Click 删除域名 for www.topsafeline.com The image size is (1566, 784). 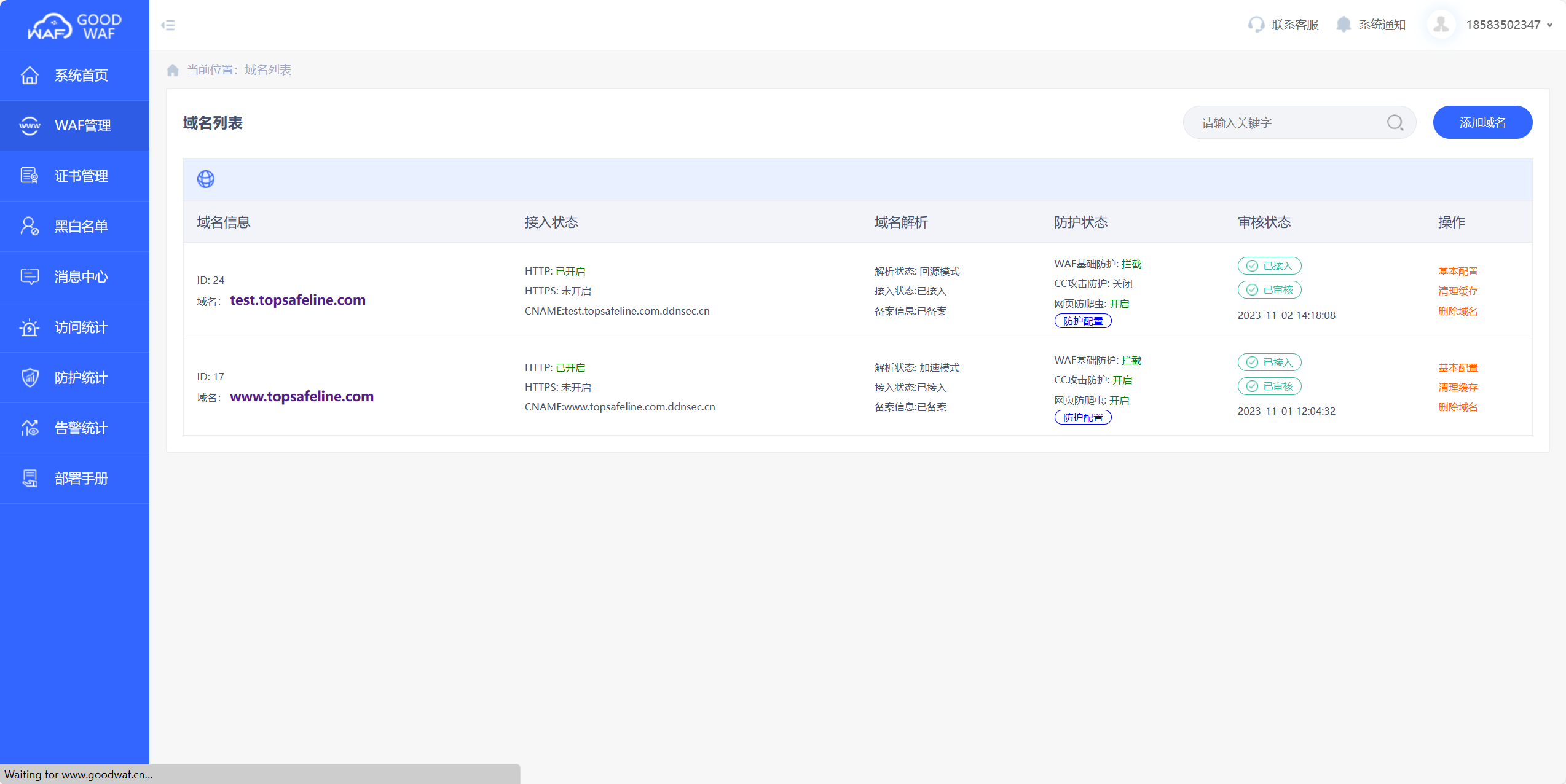tap(1458, 407)
